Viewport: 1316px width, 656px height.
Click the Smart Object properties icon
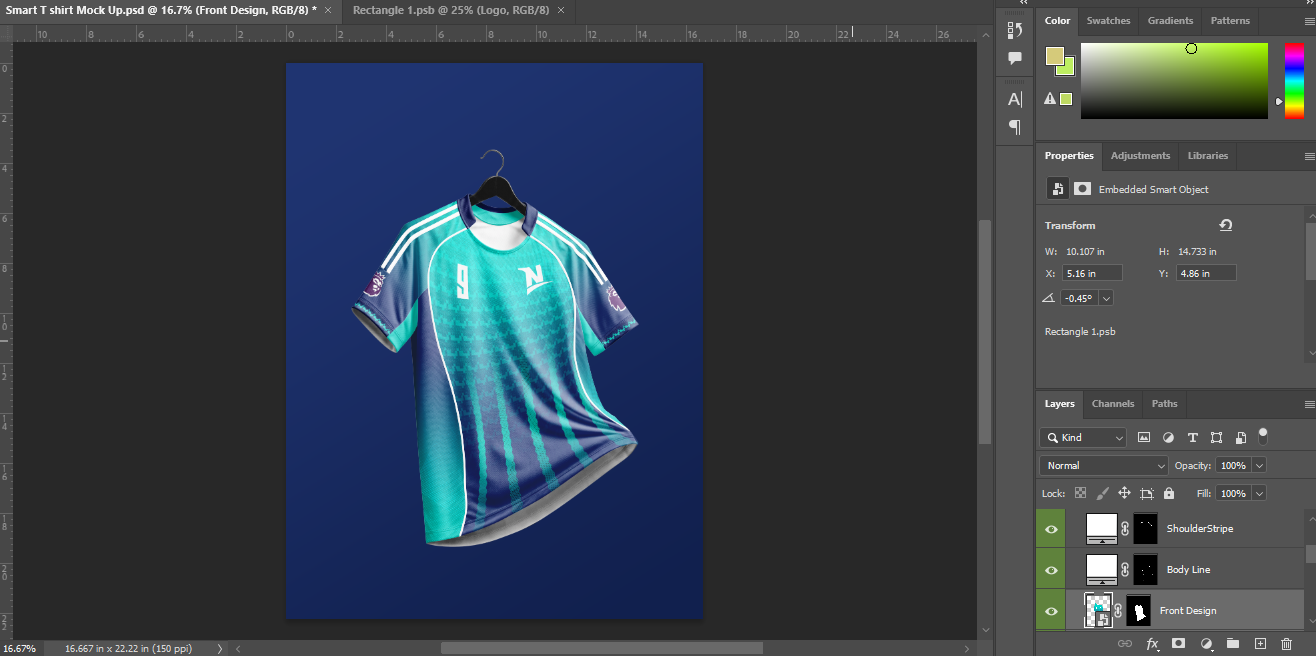(1057, 188)
